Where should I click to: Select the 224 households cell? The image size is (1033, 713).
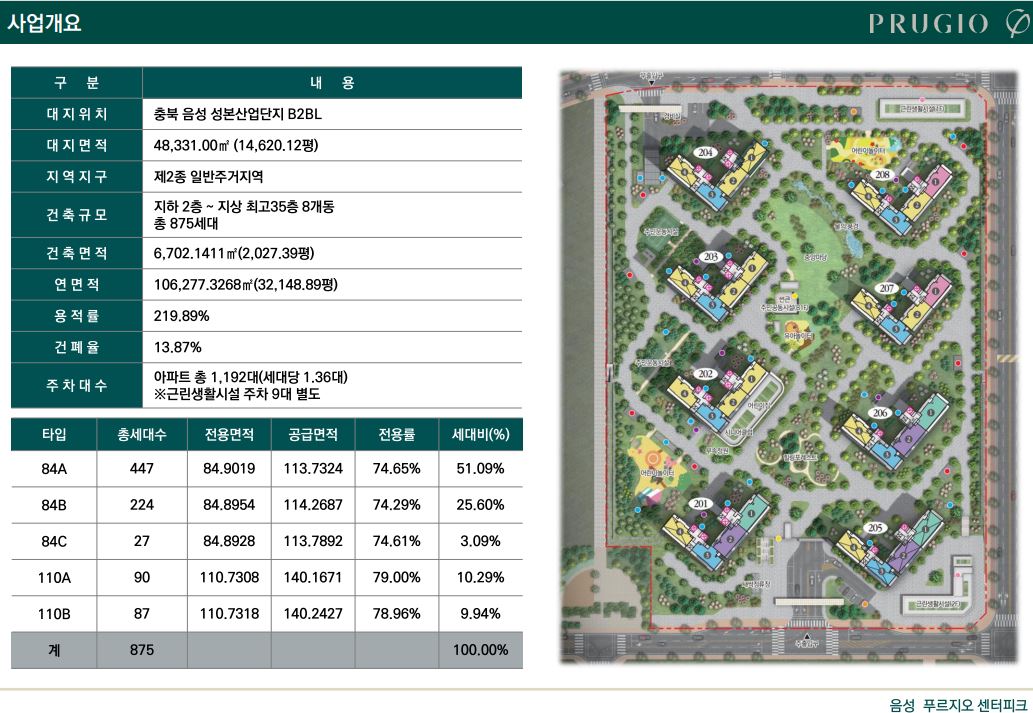[x=142, y=505]
